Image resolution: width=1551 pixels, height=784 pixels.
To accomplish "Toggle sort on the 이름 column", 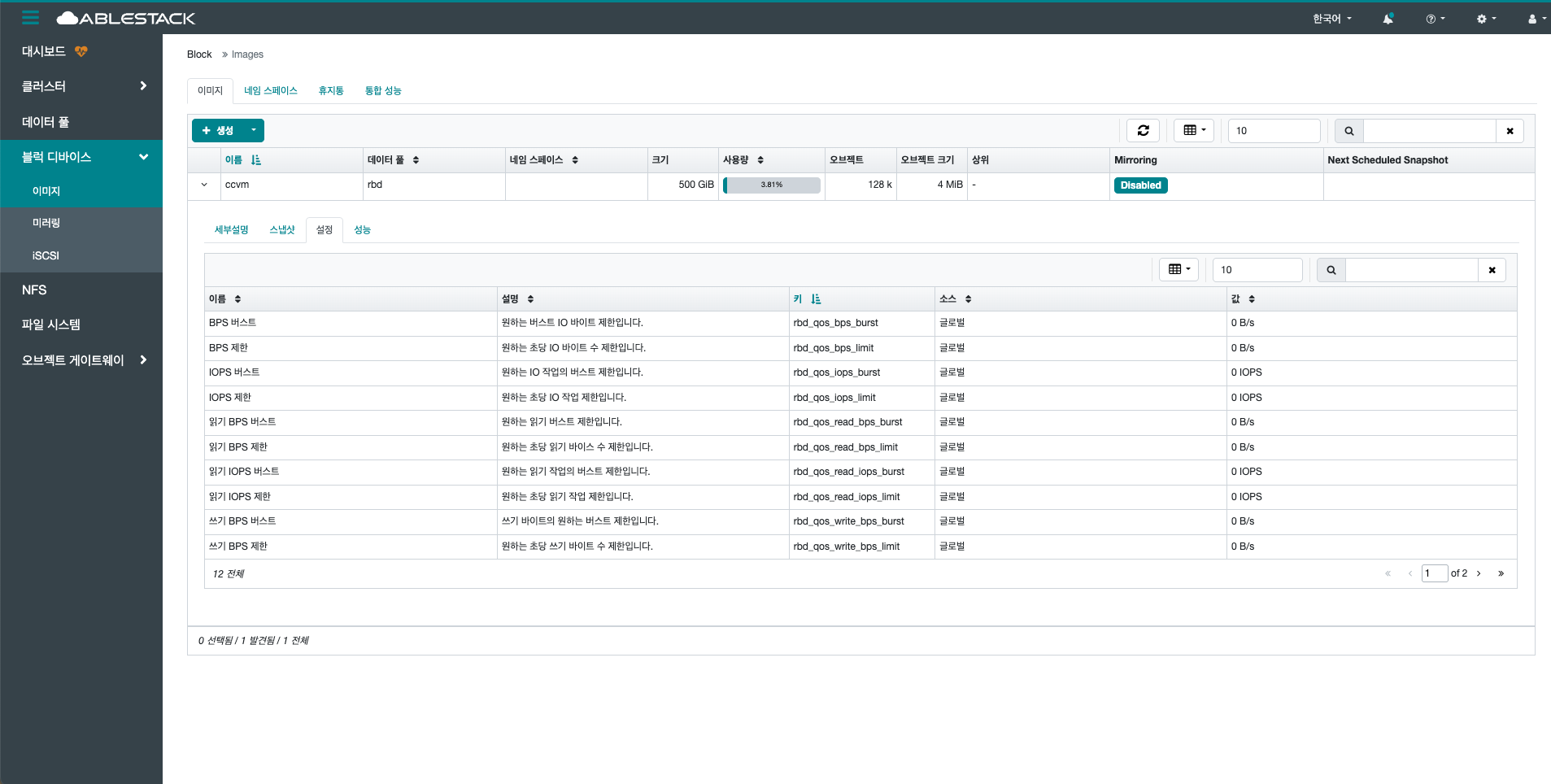I will coord(255,159).
